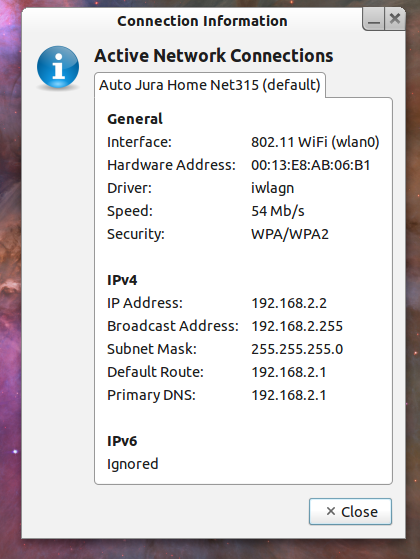Click the Primary DNS label

[152, 395]
